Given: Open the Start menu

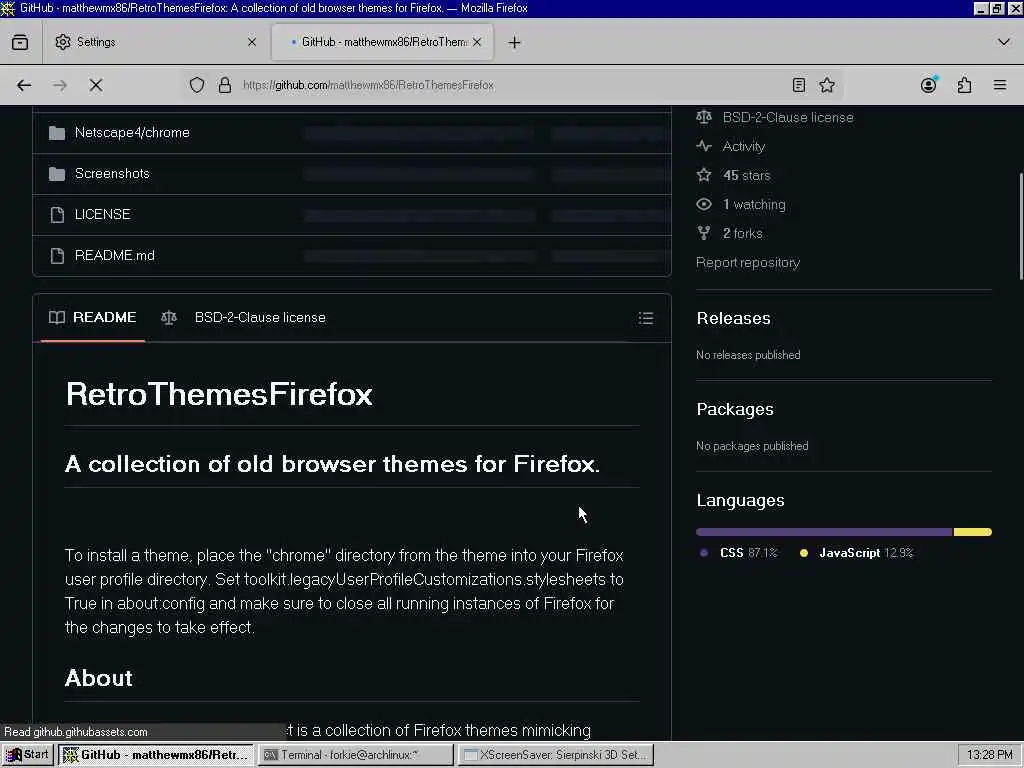Looking at the screenshot, I should tap(27, 755).
